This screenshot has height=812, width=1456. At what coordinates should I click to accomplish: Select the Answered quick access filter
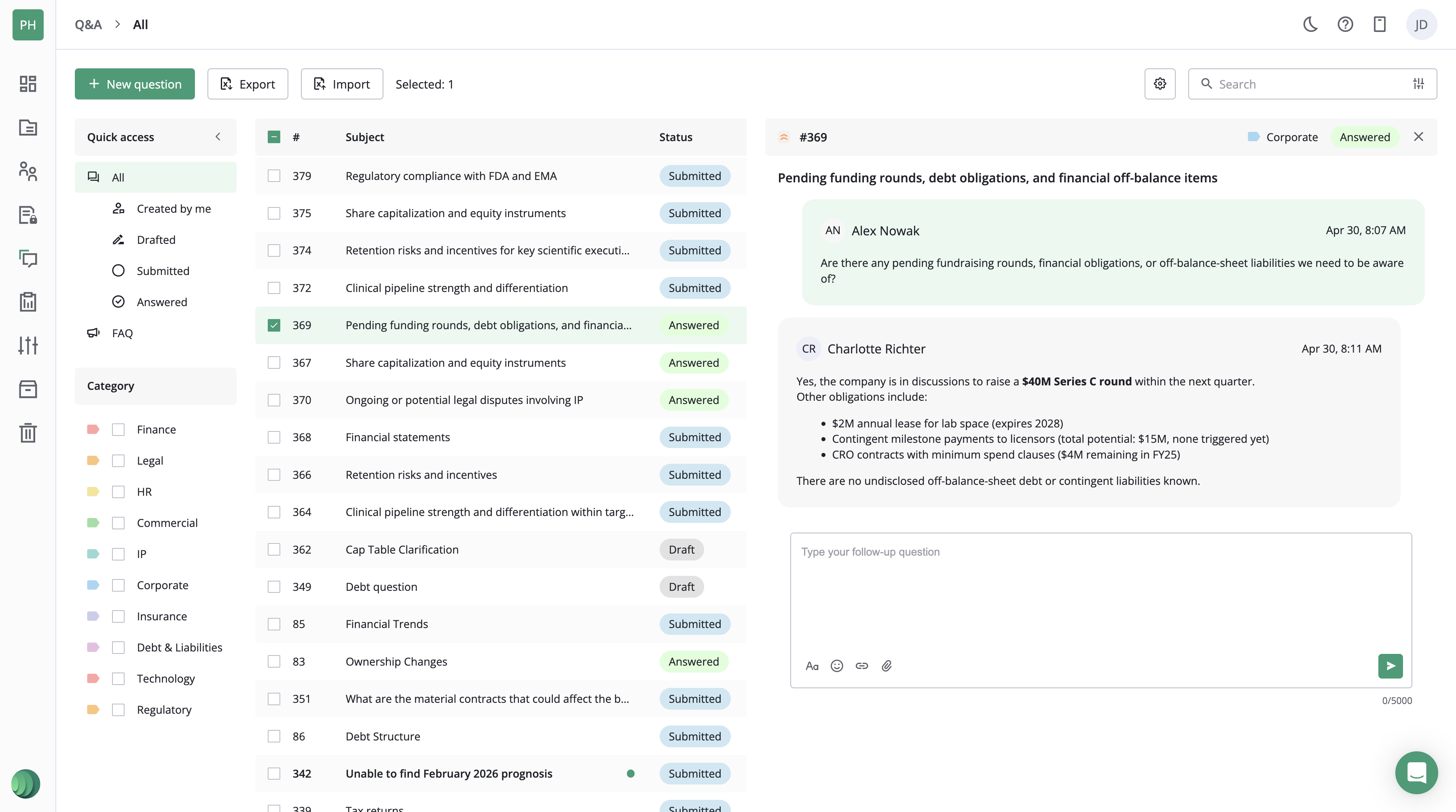point(162,302)
